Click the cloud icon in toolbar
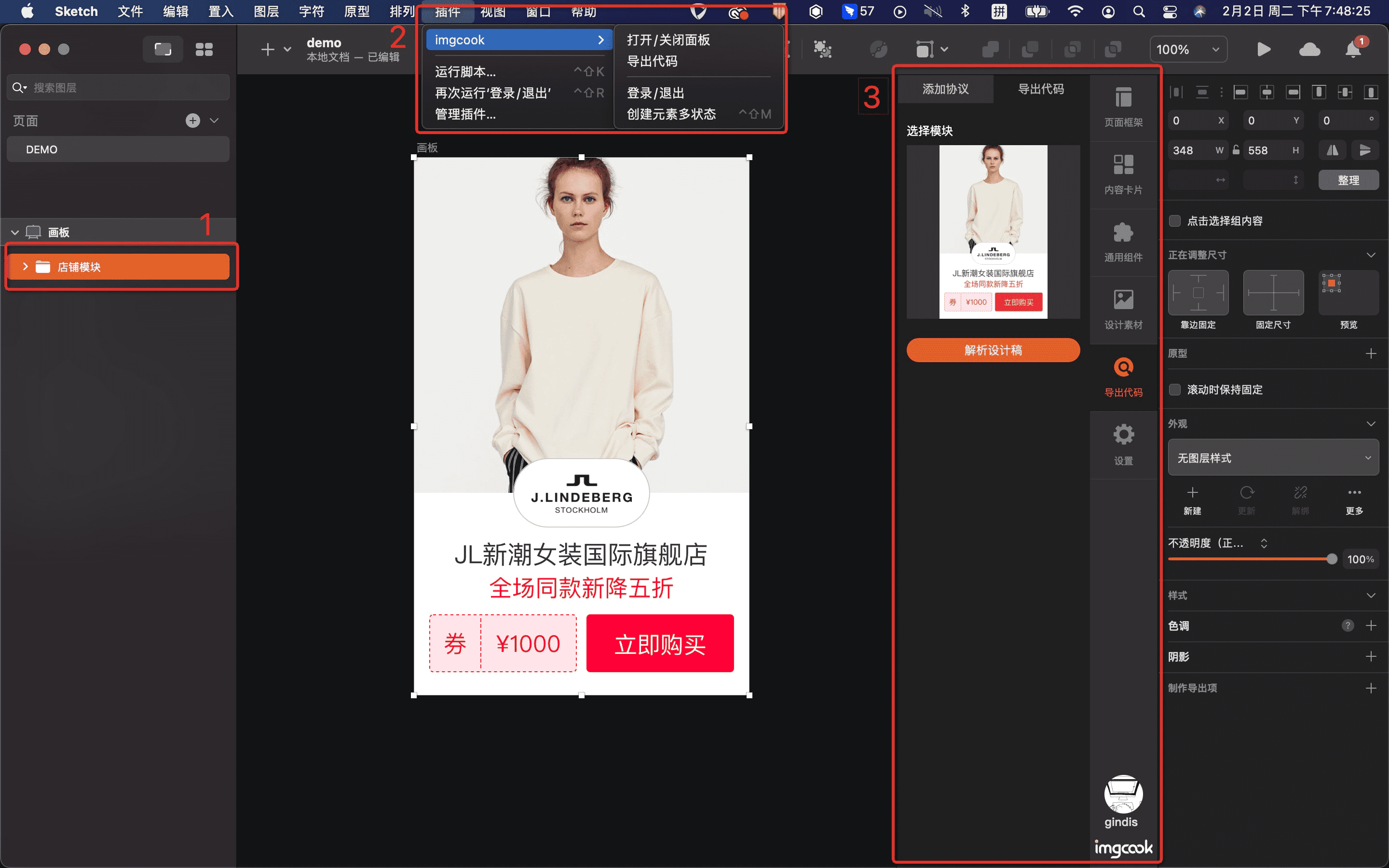Screen dimensions: 1389x868 click(x=1310, y=49)
